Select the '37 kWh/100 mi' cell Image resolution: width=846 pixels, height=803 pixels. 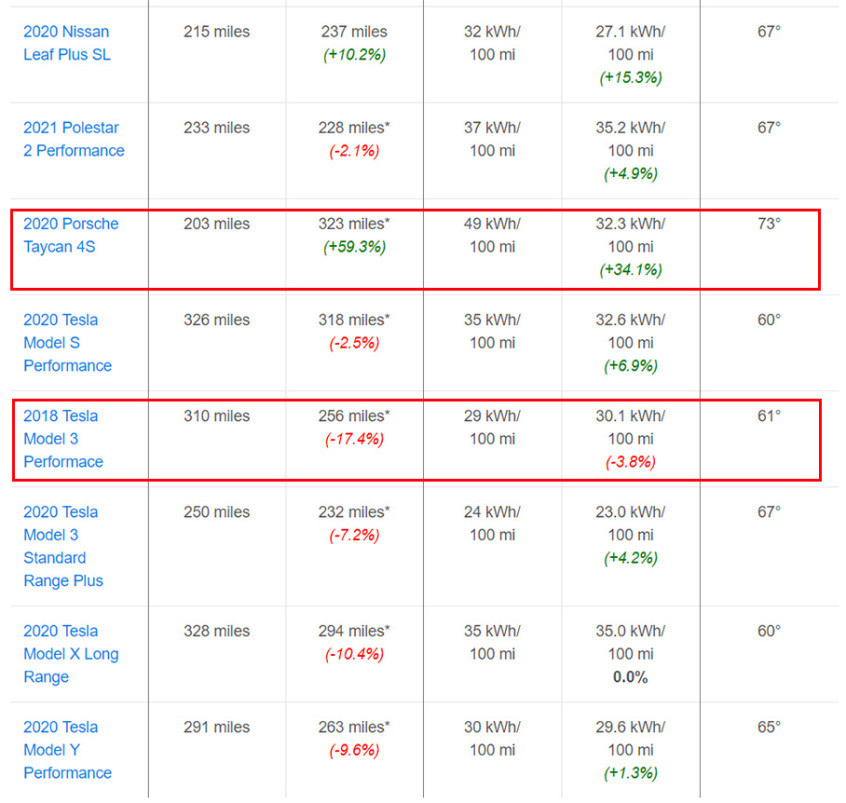click(x=492, y=139)
